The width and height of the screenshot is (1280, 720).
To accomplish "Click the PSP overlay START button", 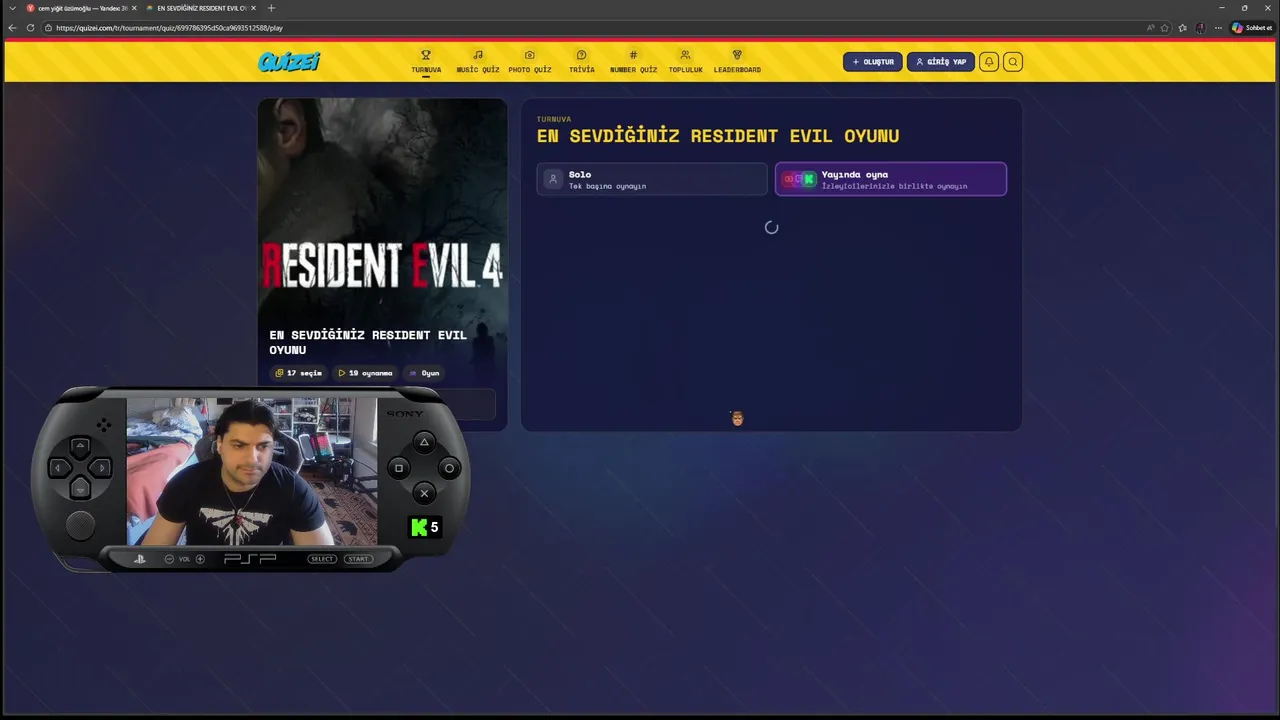I will 358,559.
